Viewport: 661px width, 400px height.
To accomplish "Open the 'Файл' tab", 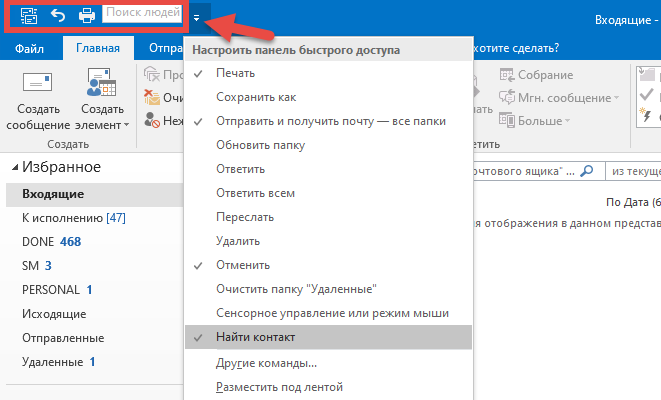I will [x=29, y=48].
